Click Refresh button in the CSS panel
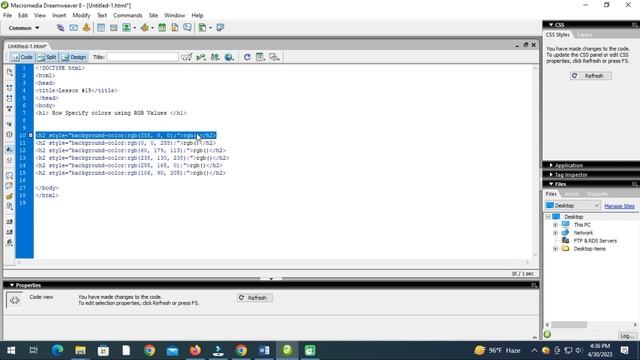 [x=591, y=76]
